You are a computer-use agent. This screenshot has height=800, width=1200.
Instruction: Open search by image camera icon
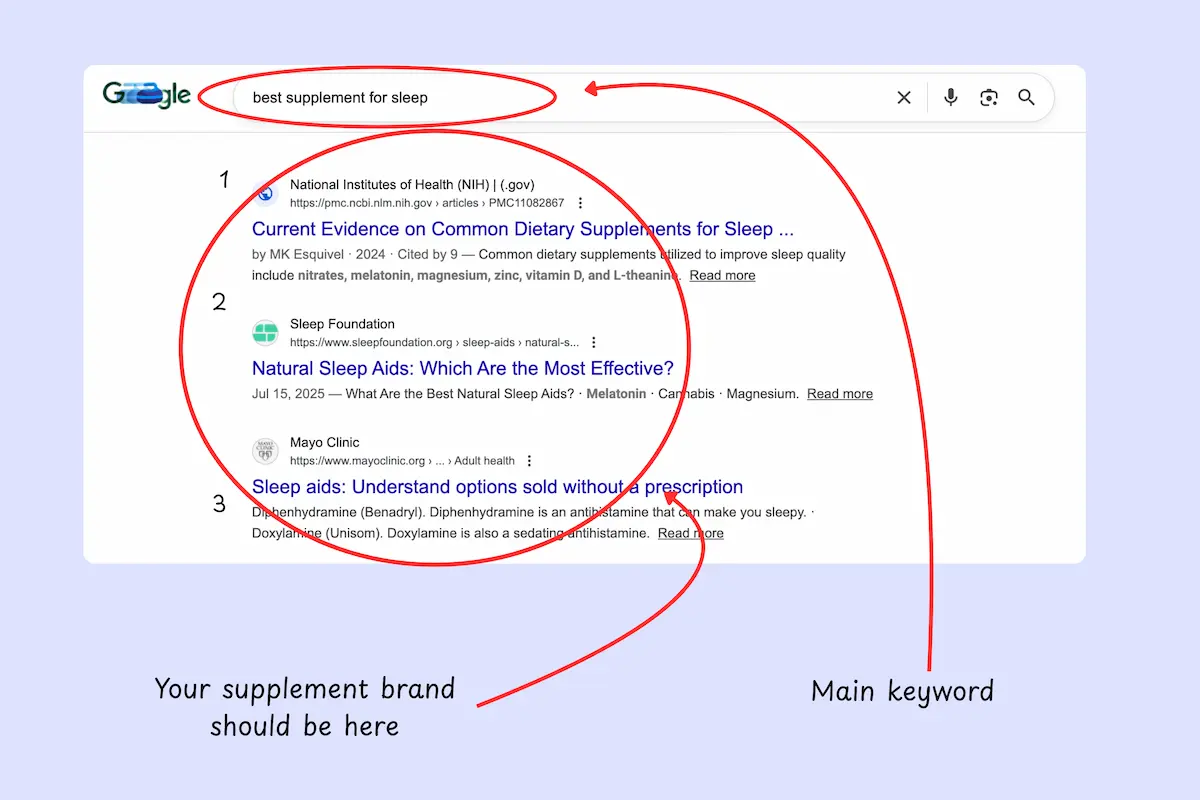[989, 97]
